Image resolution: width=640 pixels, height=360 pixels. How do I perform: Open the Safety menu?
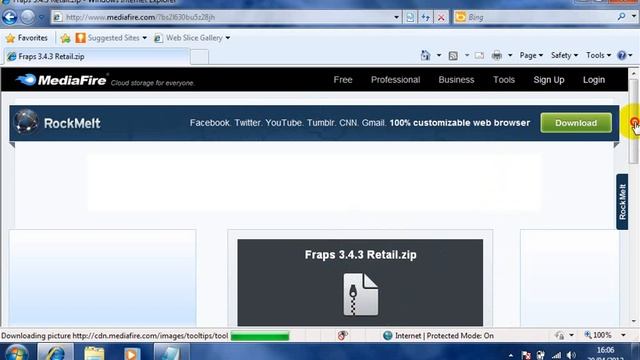coord(564,55)
